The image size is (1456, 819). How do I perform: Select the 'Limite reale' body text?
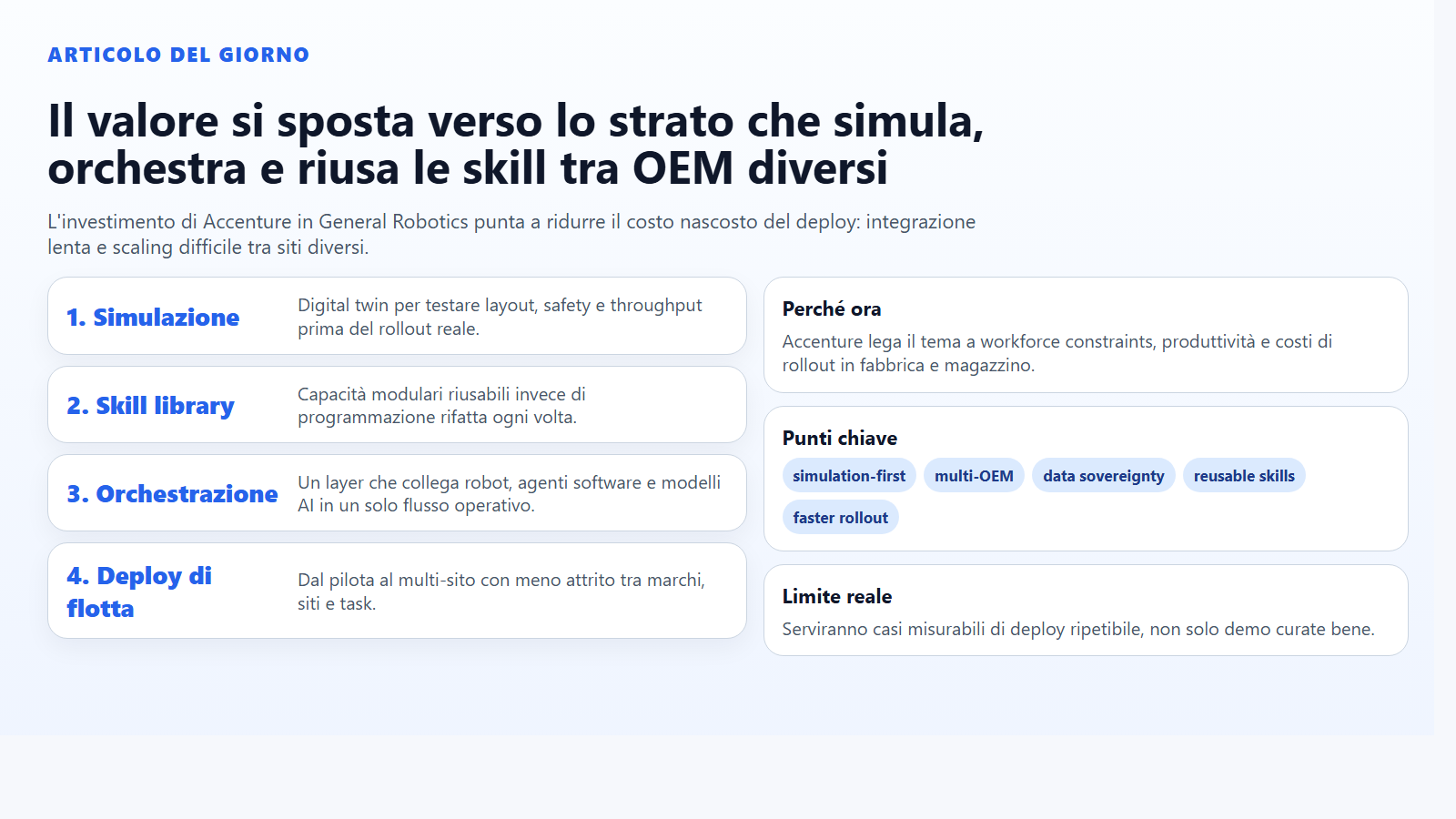point(1079,628)
